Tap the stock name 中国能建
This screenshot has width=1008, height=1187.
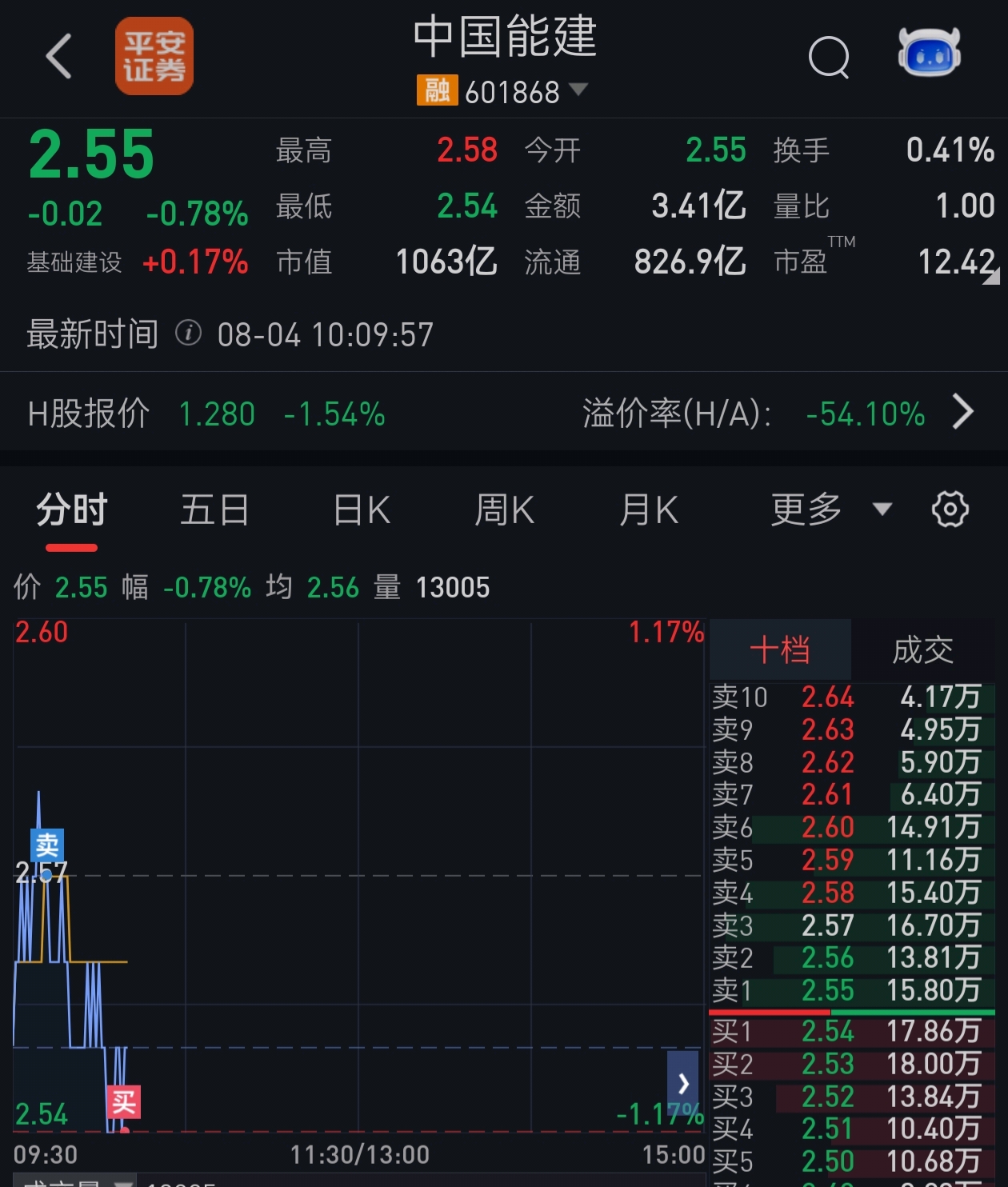pyautogui.click(x=505, y=36)
